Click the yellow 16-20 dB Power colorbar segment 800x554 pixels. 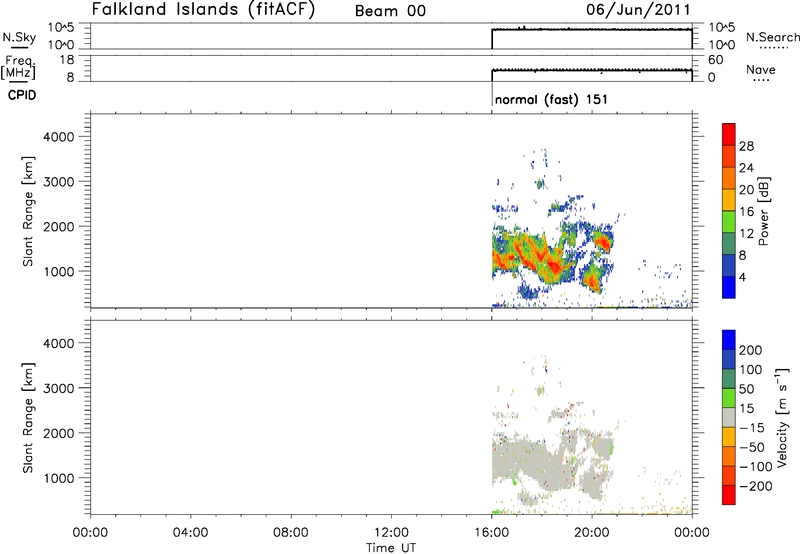(729, 200)
